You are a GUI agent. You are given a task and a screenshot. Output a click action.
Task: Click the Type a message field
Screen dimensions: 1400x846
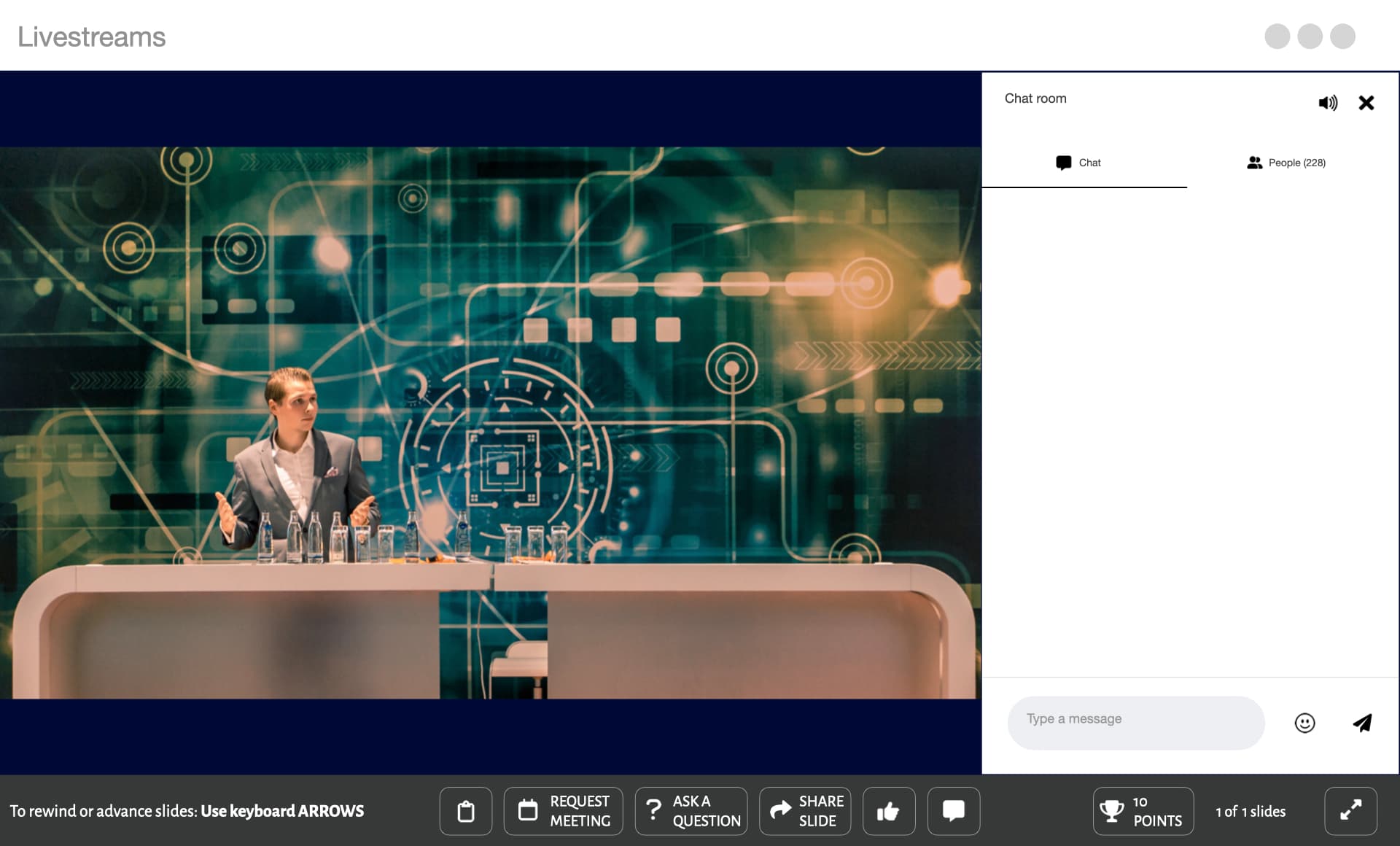pyautogui.click(x=1135, y=719)
